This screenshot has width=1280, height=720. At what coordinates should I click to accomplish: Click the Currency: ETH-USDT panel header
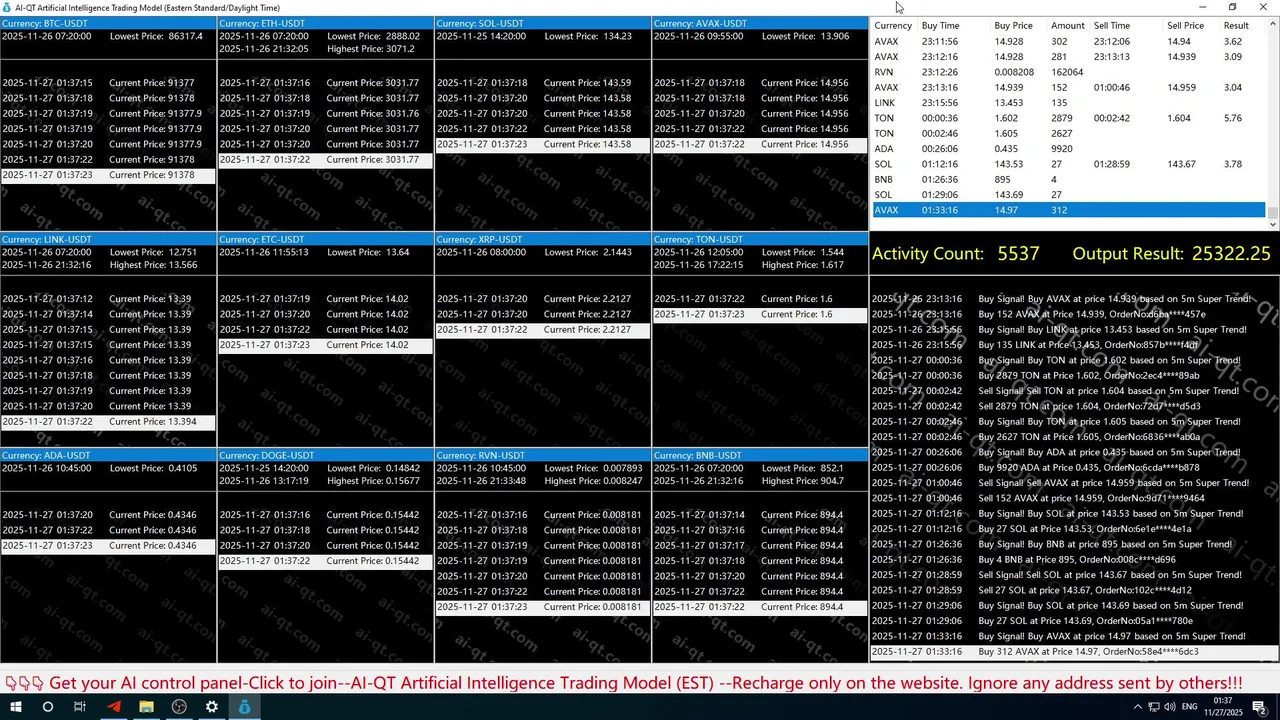325,23
